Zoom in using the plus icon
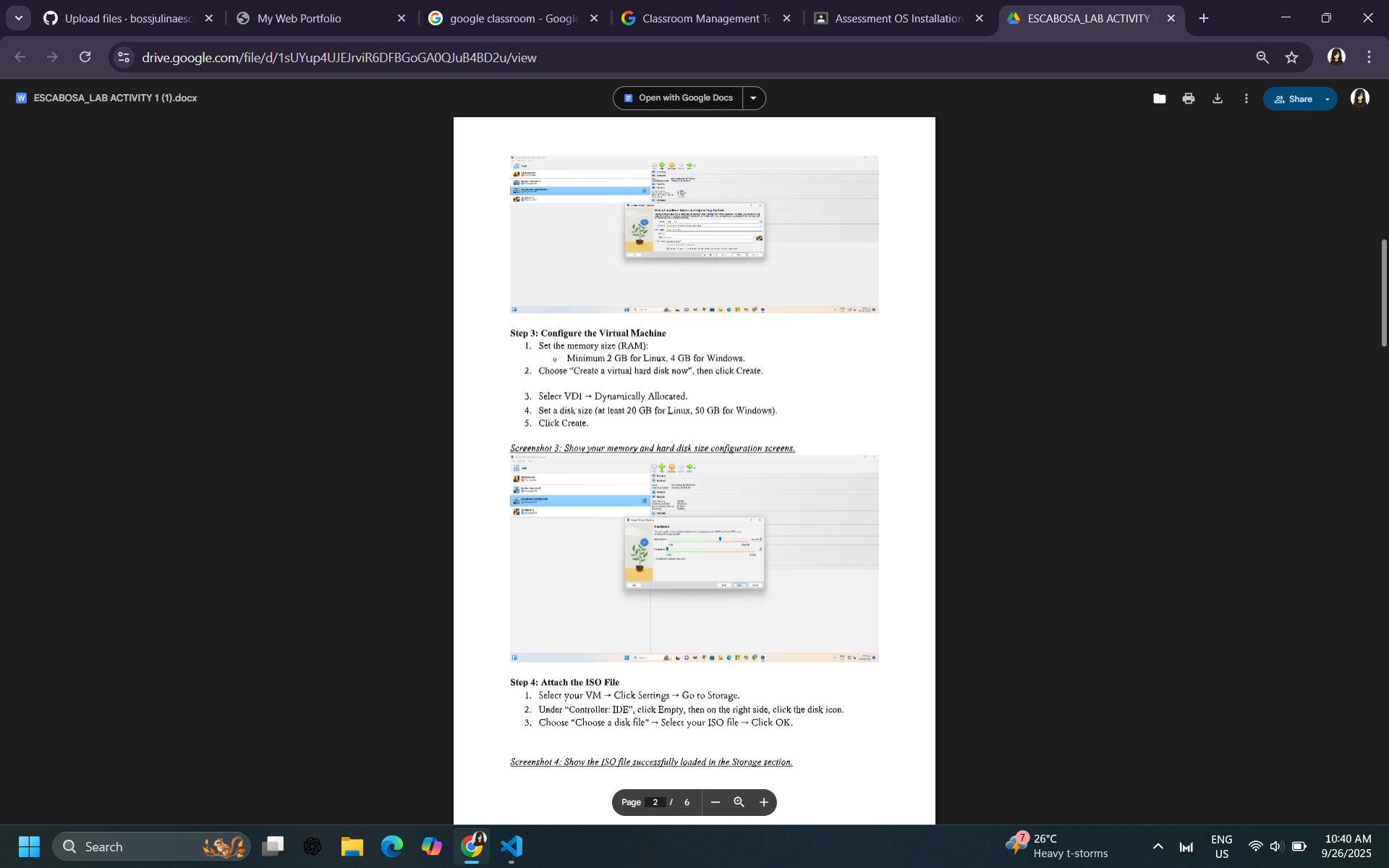Viewport: 1389px width, 868px height. 763,802
